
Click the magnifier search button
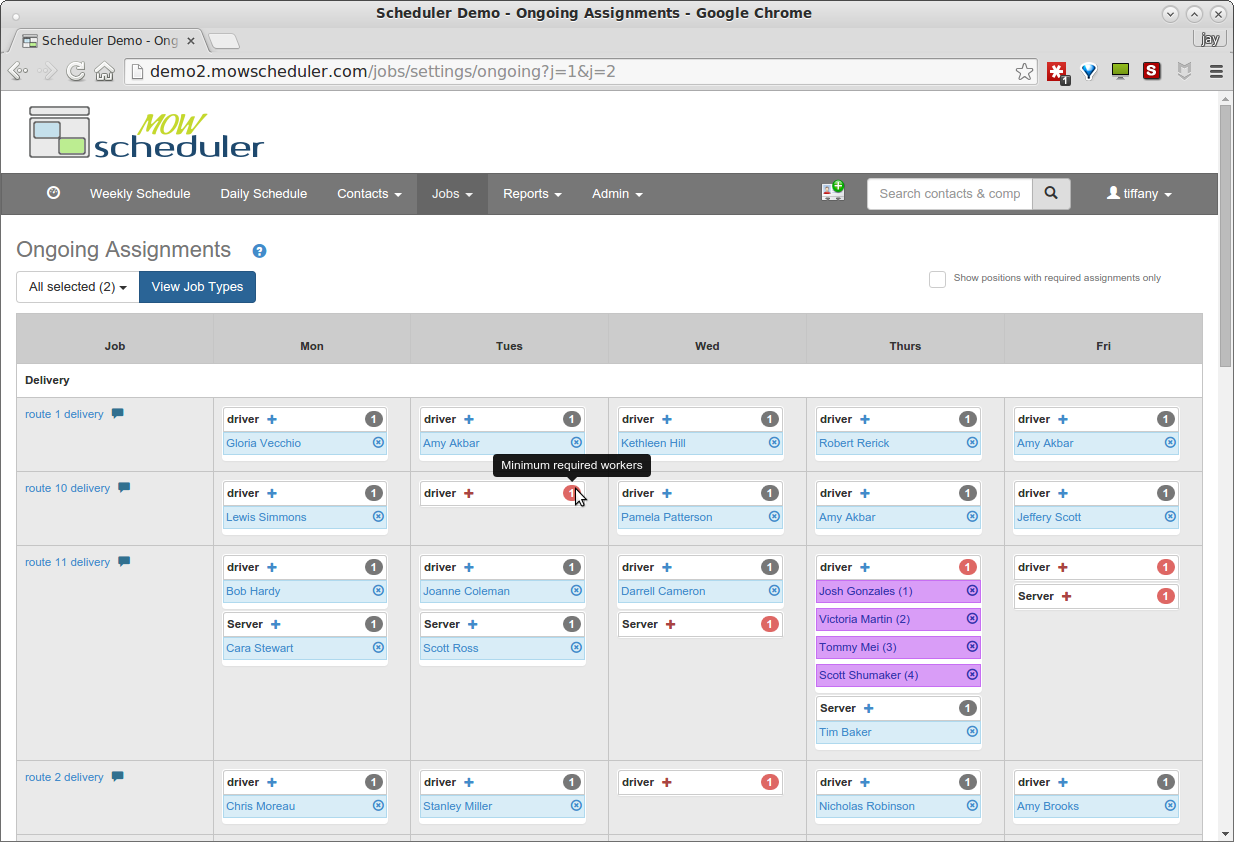coord(1050,194)
